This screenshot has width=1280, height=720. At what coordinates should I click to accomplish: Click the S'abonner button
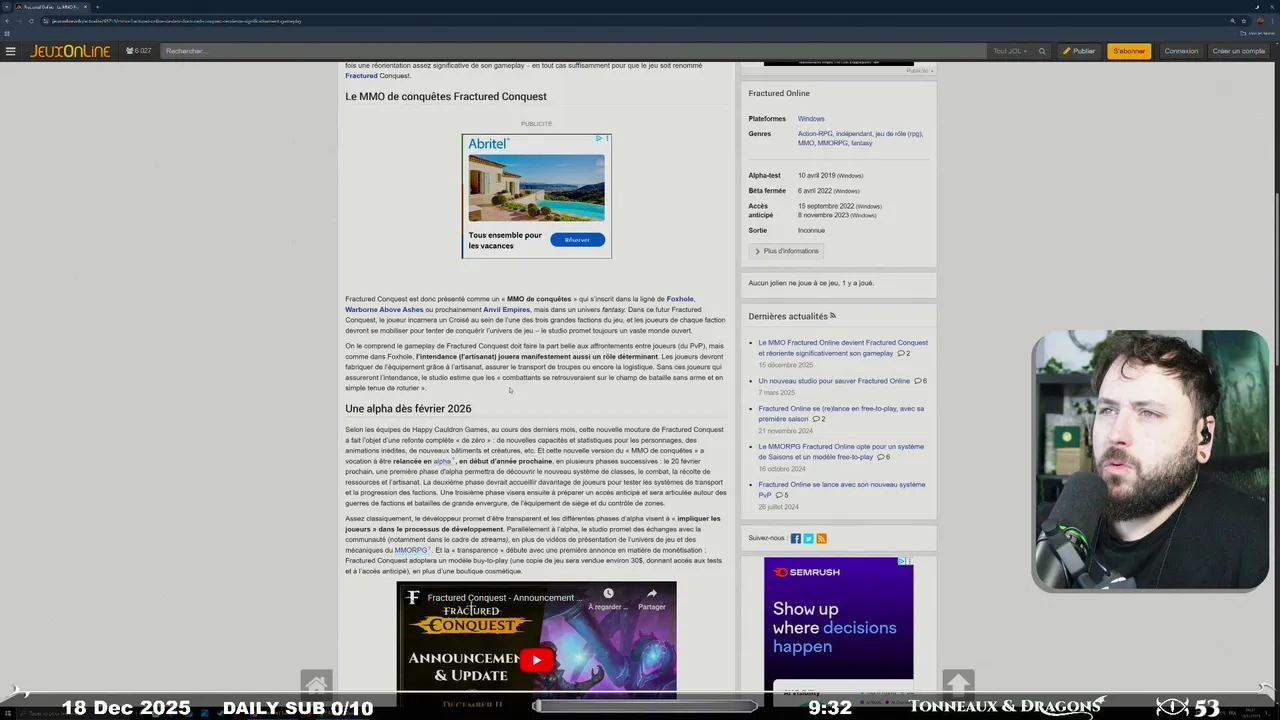(1129, 51)
